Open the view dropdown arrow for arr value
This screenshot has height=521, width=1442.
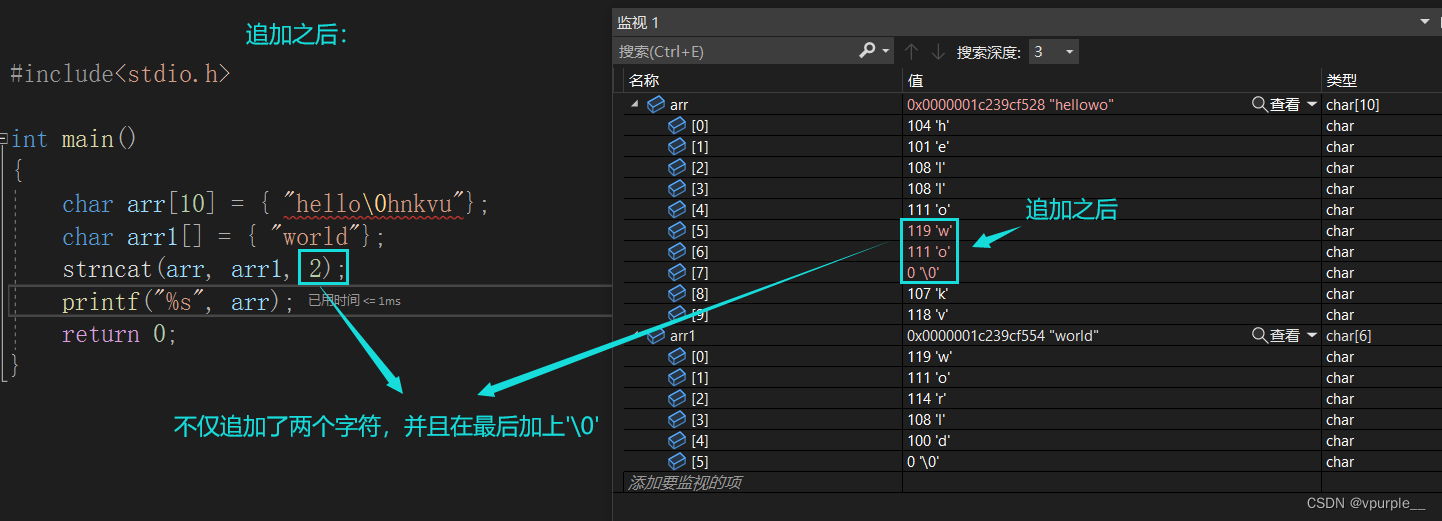tap(1311, 104)
